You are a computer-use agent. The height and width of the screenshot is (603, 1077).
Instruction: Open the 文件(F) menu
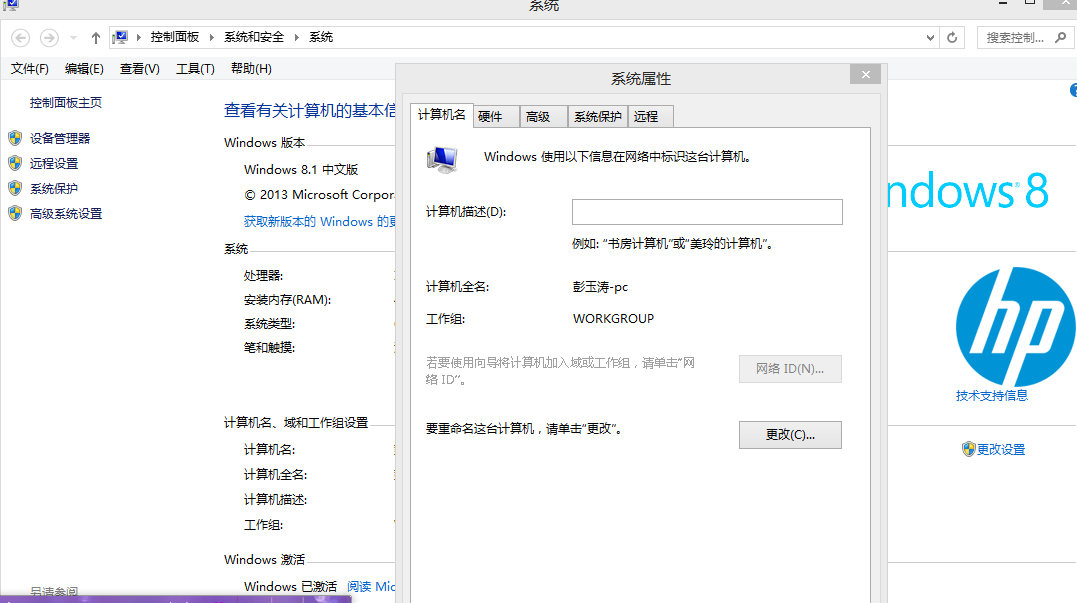pyautogui.click(x=30, y=69)
